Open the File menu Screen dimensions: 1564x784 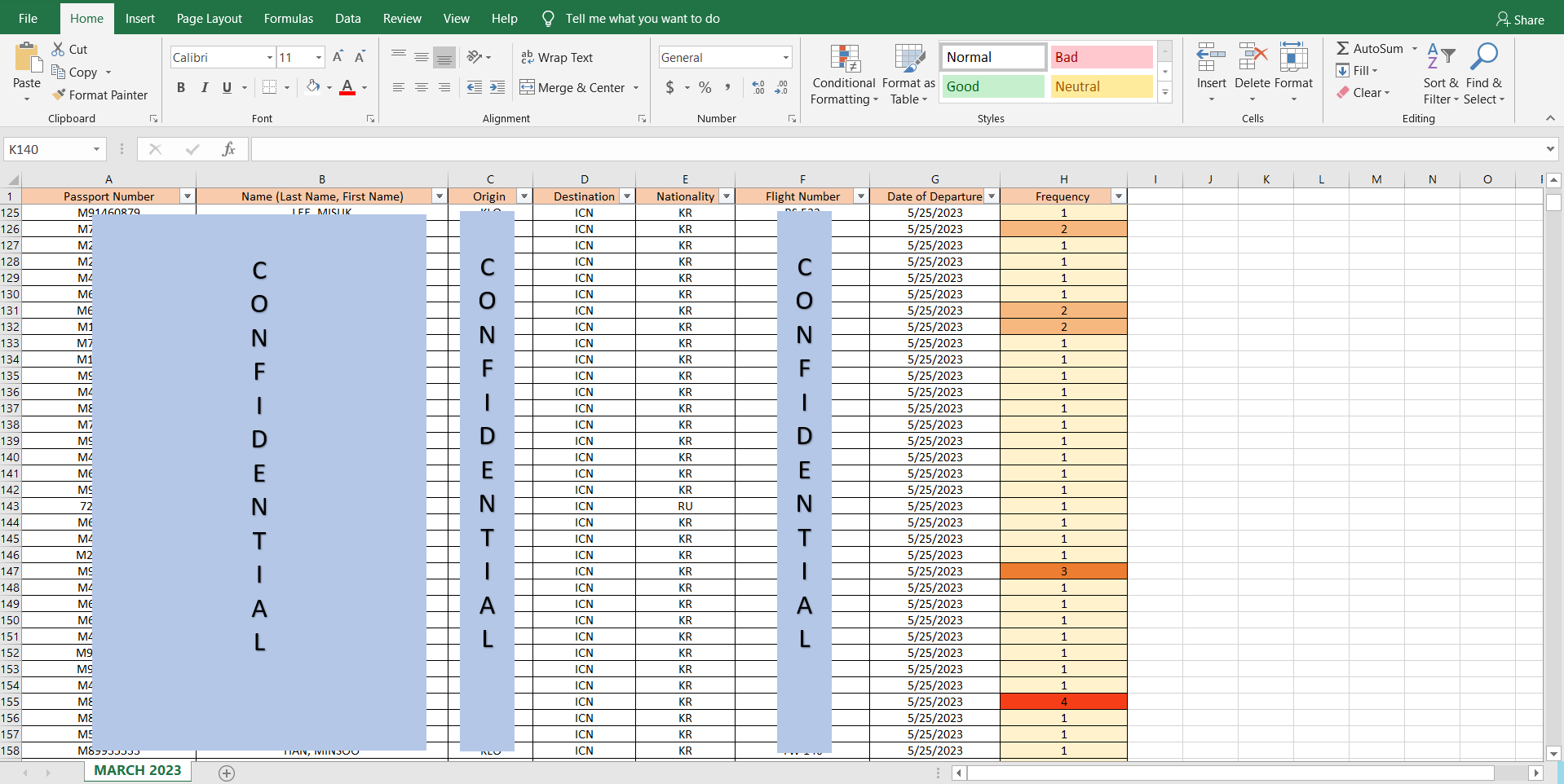tap(28, 18)
